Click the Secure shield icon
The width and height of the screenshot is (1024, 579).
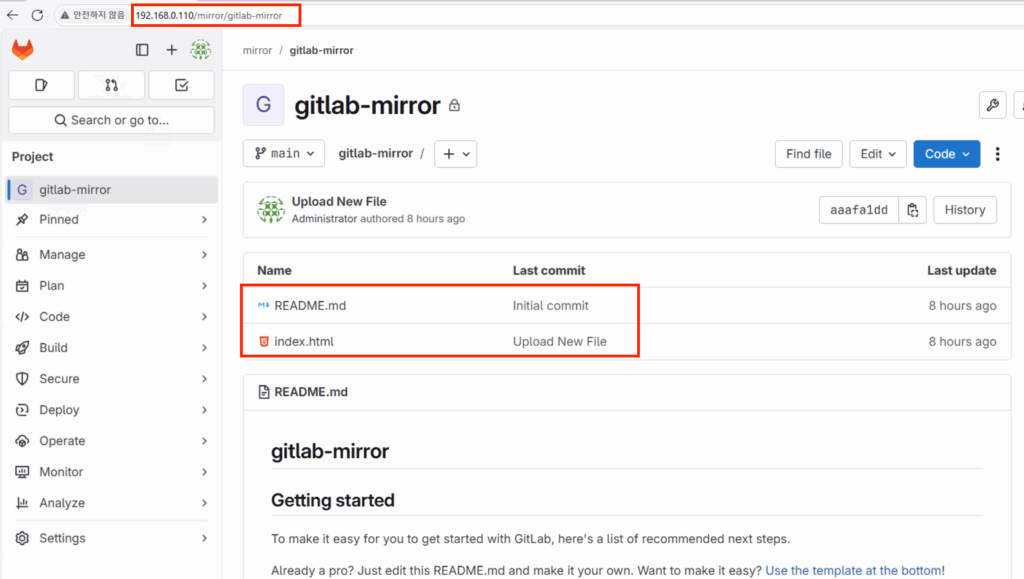22,379
